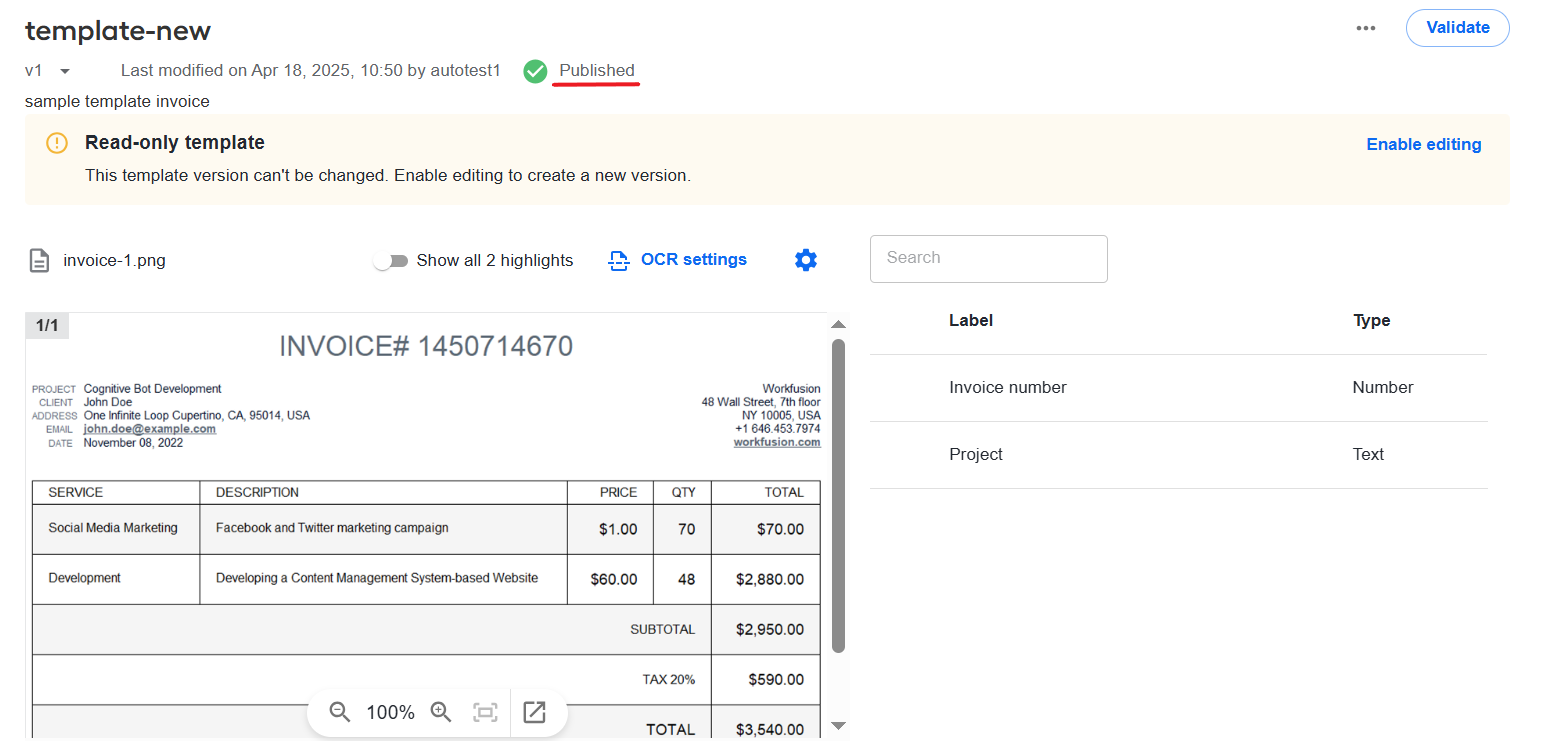Click the SUBTOTAL $2,950.00 value
This screenshot has height=741, width=1541.
[769, 630]
